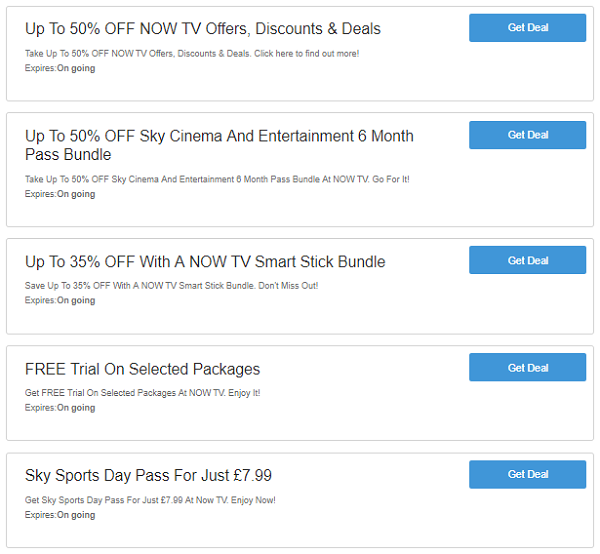Click the expiry text under FREE Trial deal
This screenshot has height=554, width=600.
click(x=60, y=408)
